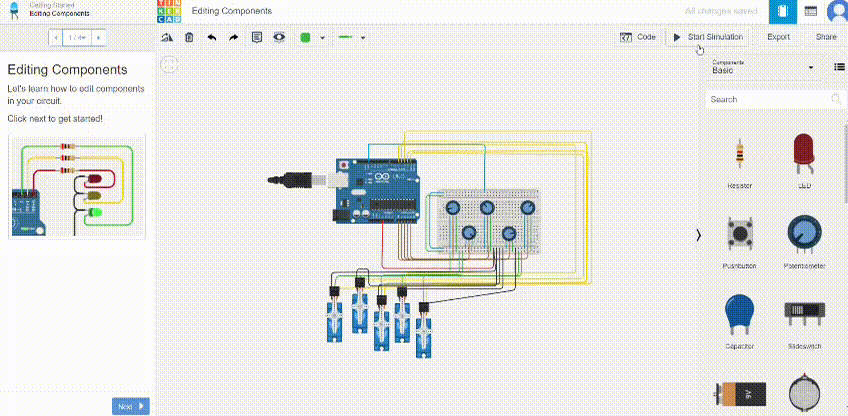Open the user profile avatar
848x416 pixels.
[x=837, y=11]
